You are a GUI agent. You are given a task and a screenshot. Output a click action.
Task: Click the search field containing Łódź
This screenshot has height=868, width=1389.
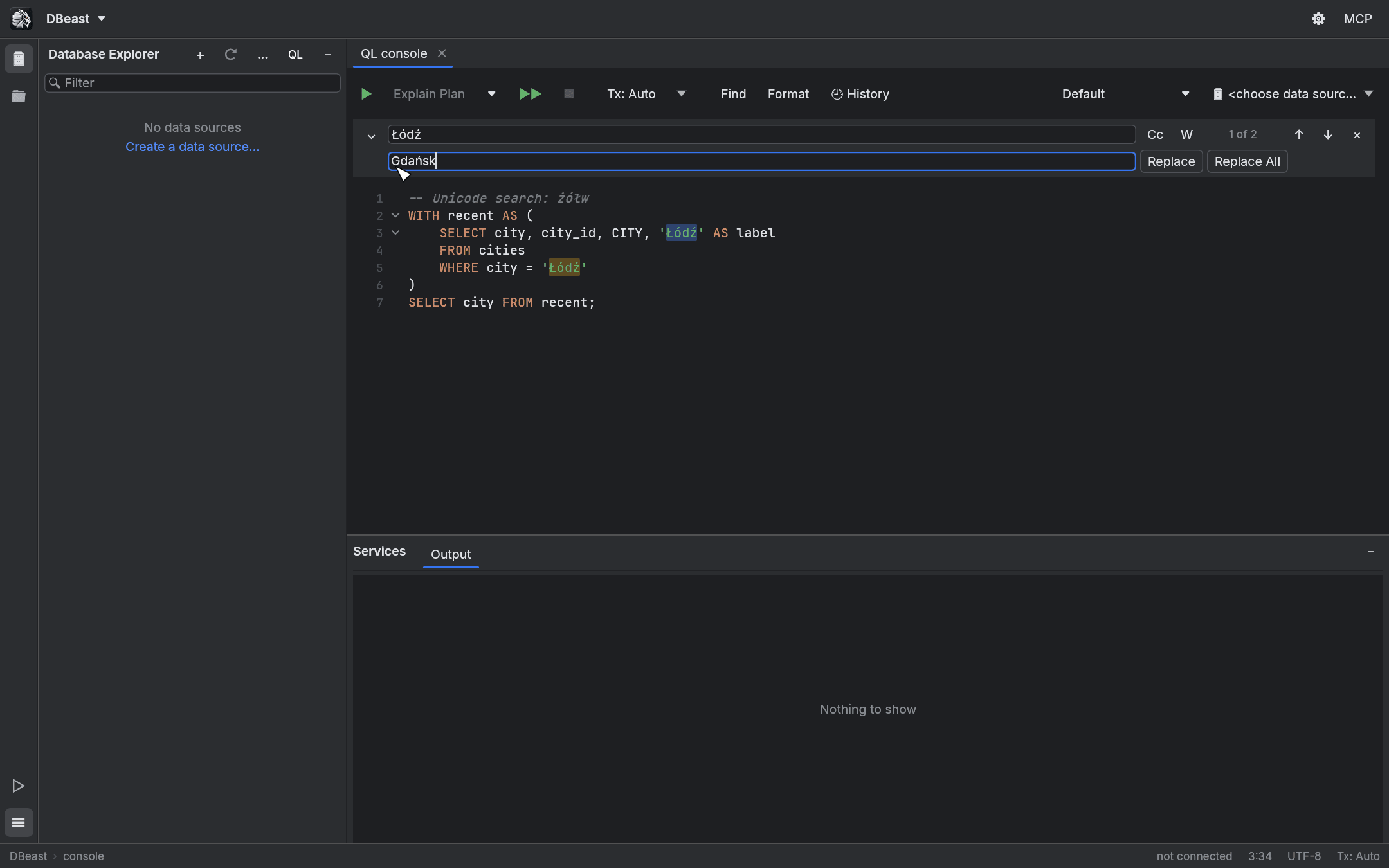click(x=761, y=134)
